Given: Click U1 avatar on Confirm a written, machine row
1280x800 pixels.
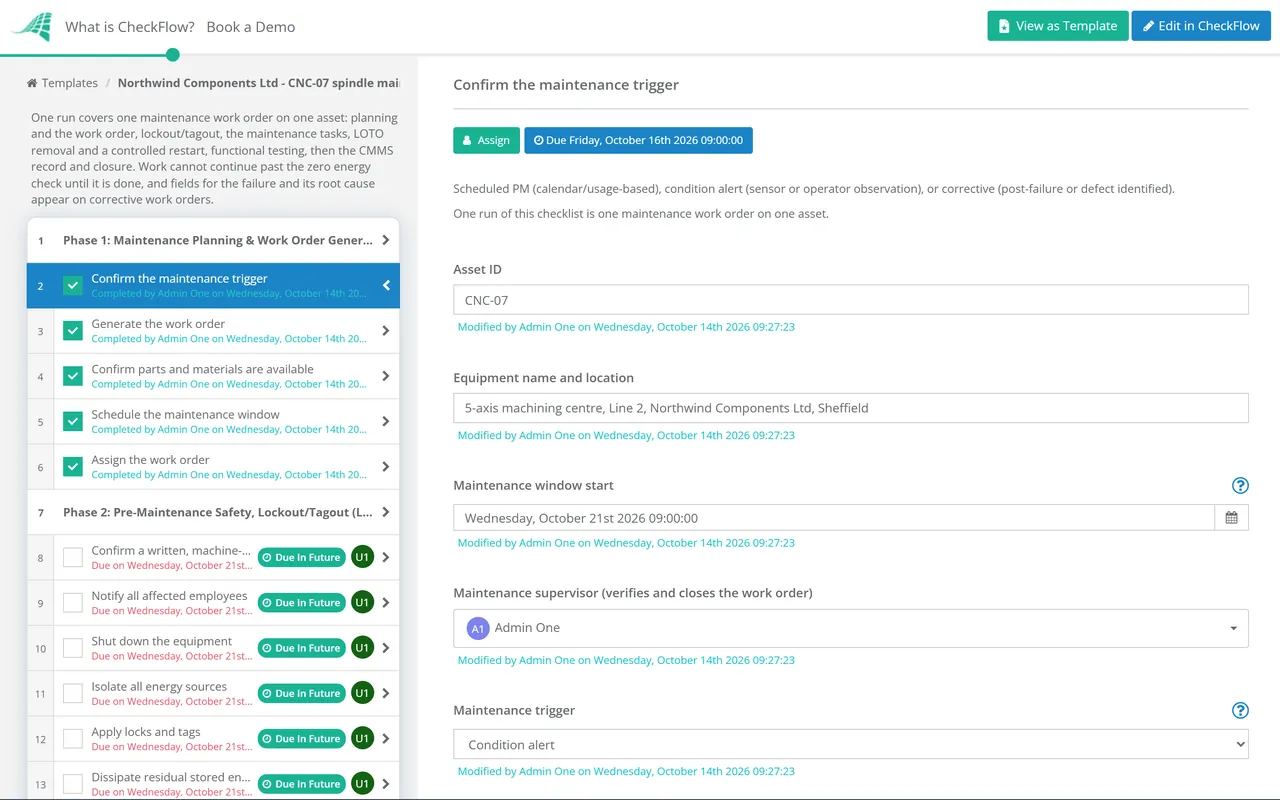Looking at the screenshot, I should (x=362, y=558).
